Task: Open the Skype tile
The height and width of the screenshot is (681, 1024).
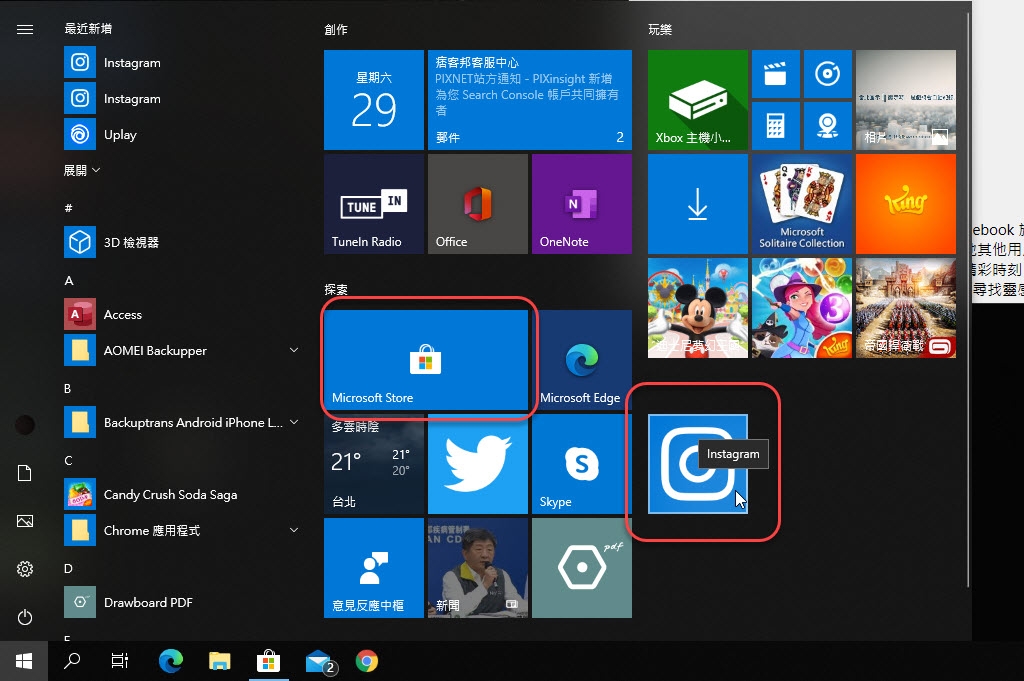Action: (x=581, y=465)
